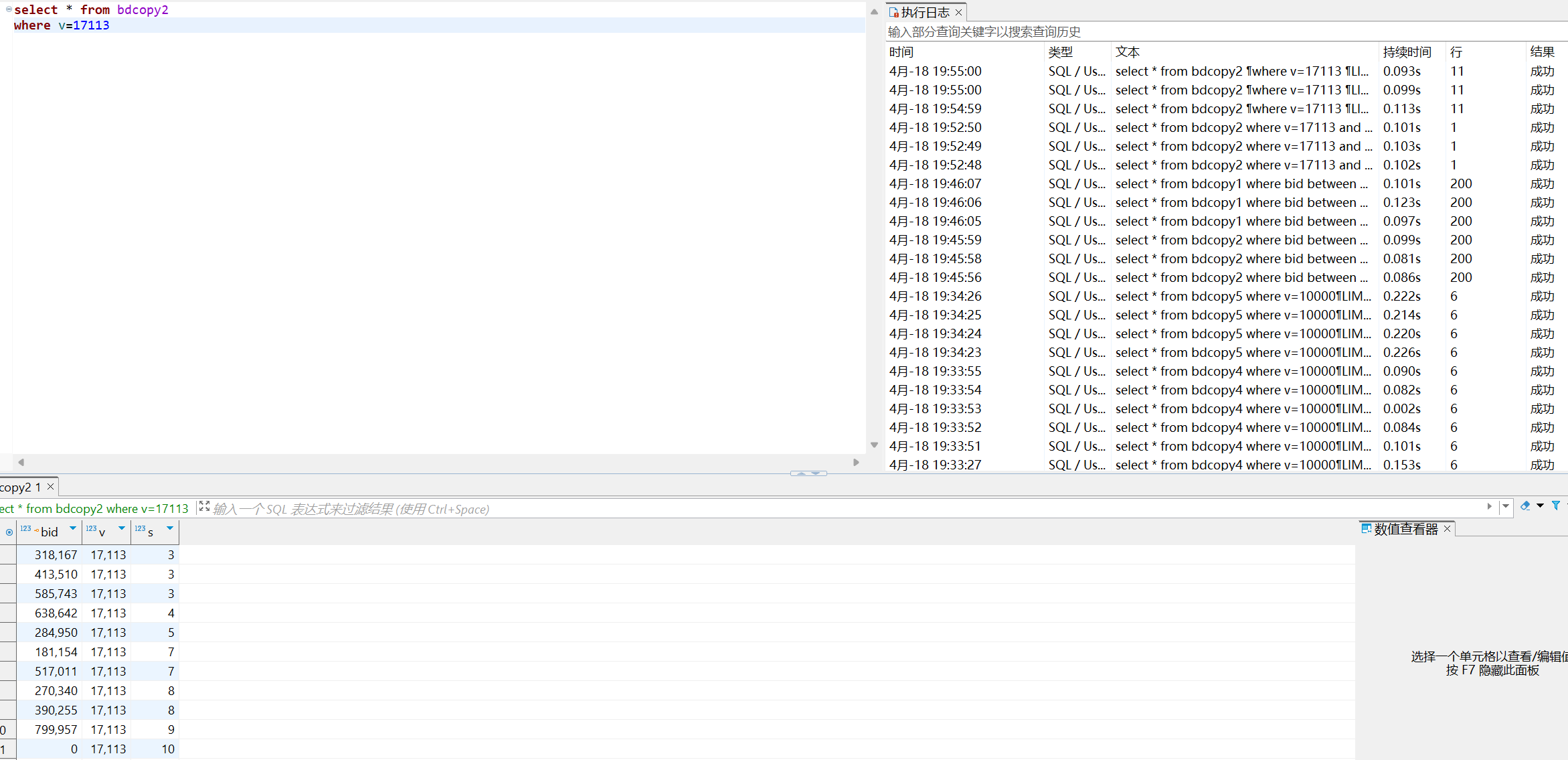The width and height of the screenshot is (1568, 760).
Task: Click the row selector circle icon in grid header
Action: (x=9, y=532)
